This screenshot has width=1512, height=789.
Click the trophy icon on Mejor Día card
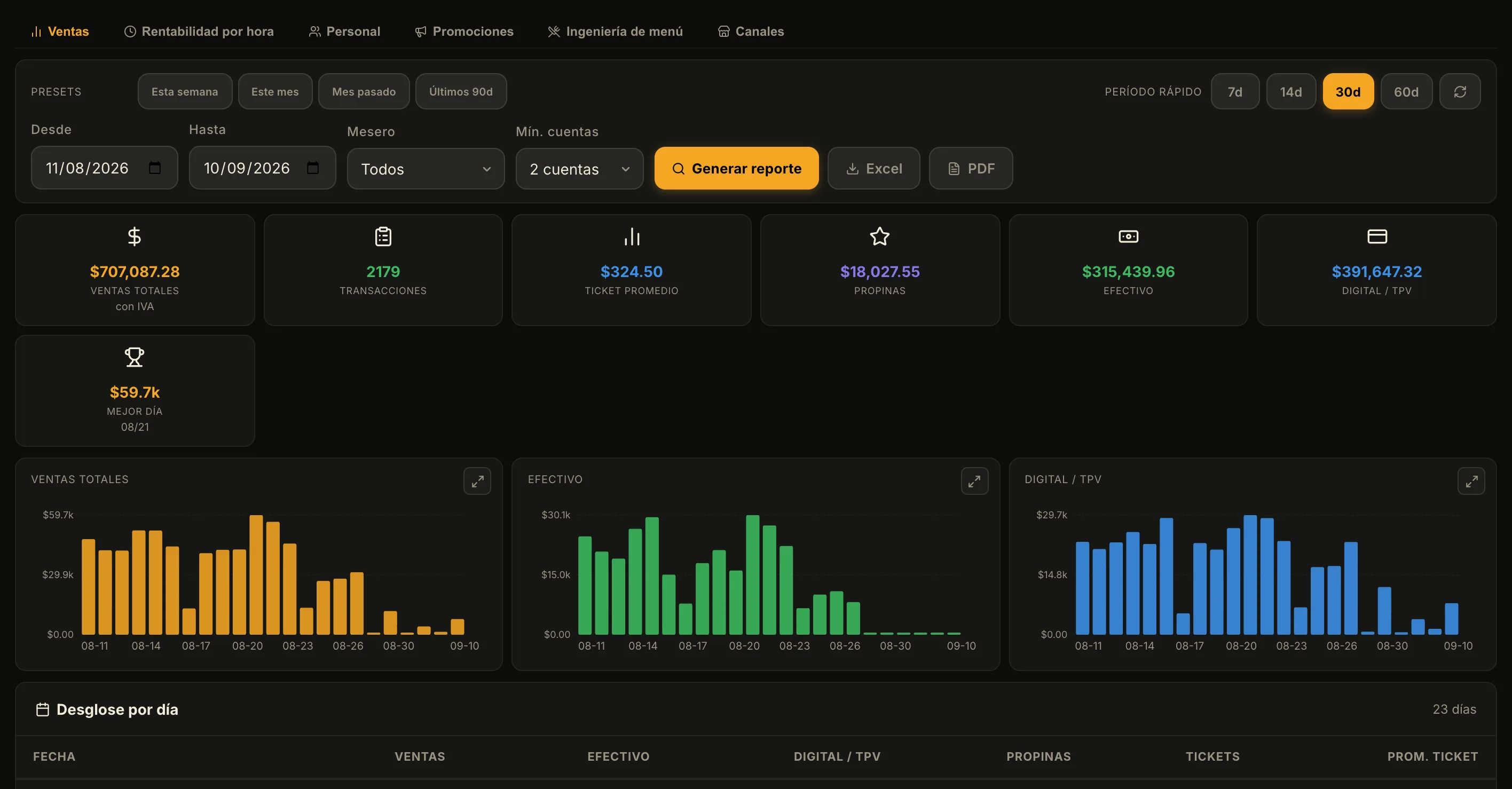(x=135, y=357)
